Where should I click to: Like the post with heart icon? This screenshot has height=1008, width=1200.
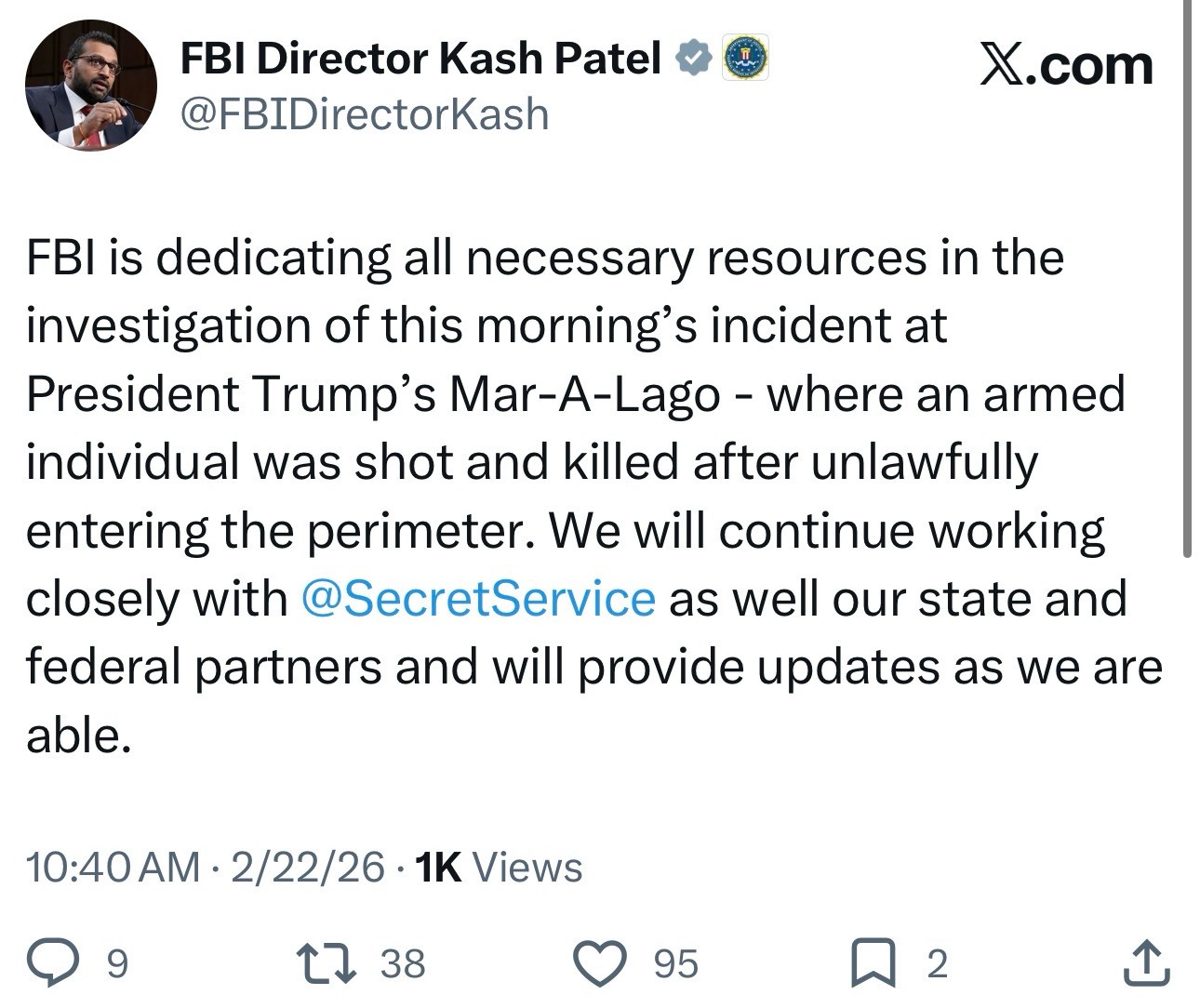(x=600, y=963)
